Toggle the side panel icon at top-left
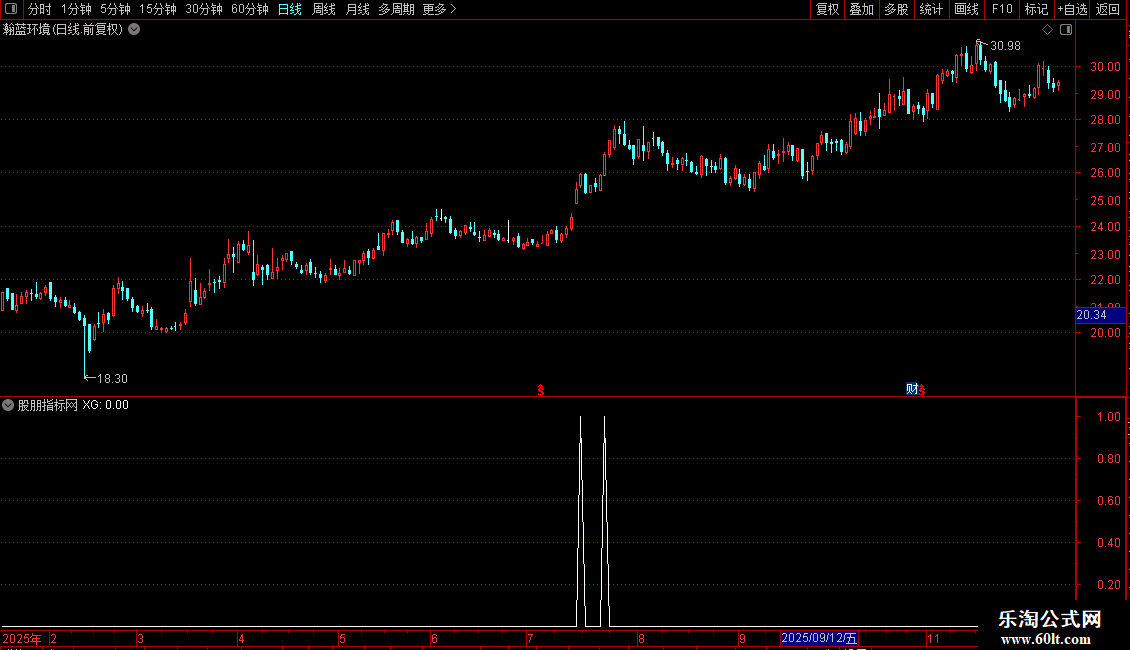 (x=11, y=9)
